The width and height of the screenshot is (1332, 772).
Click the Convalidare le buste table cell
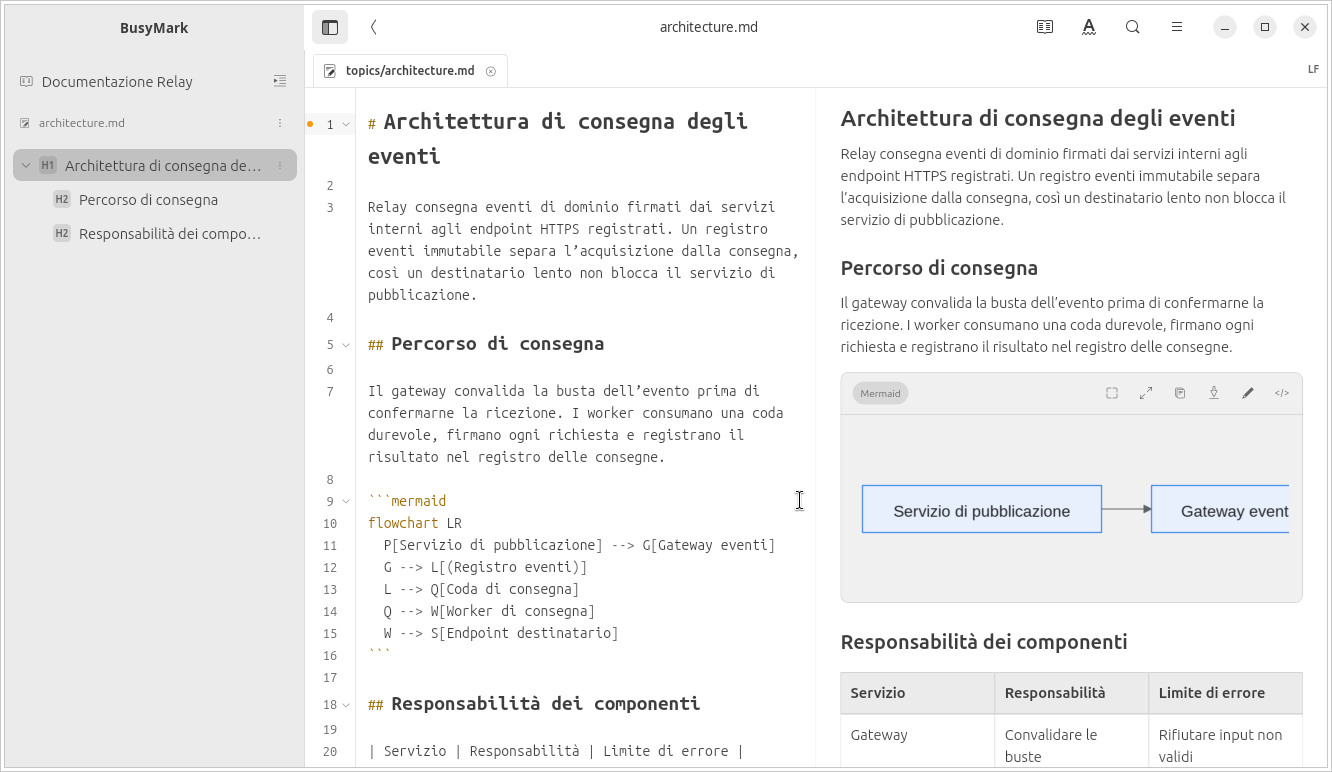[x=1072, y=741]
